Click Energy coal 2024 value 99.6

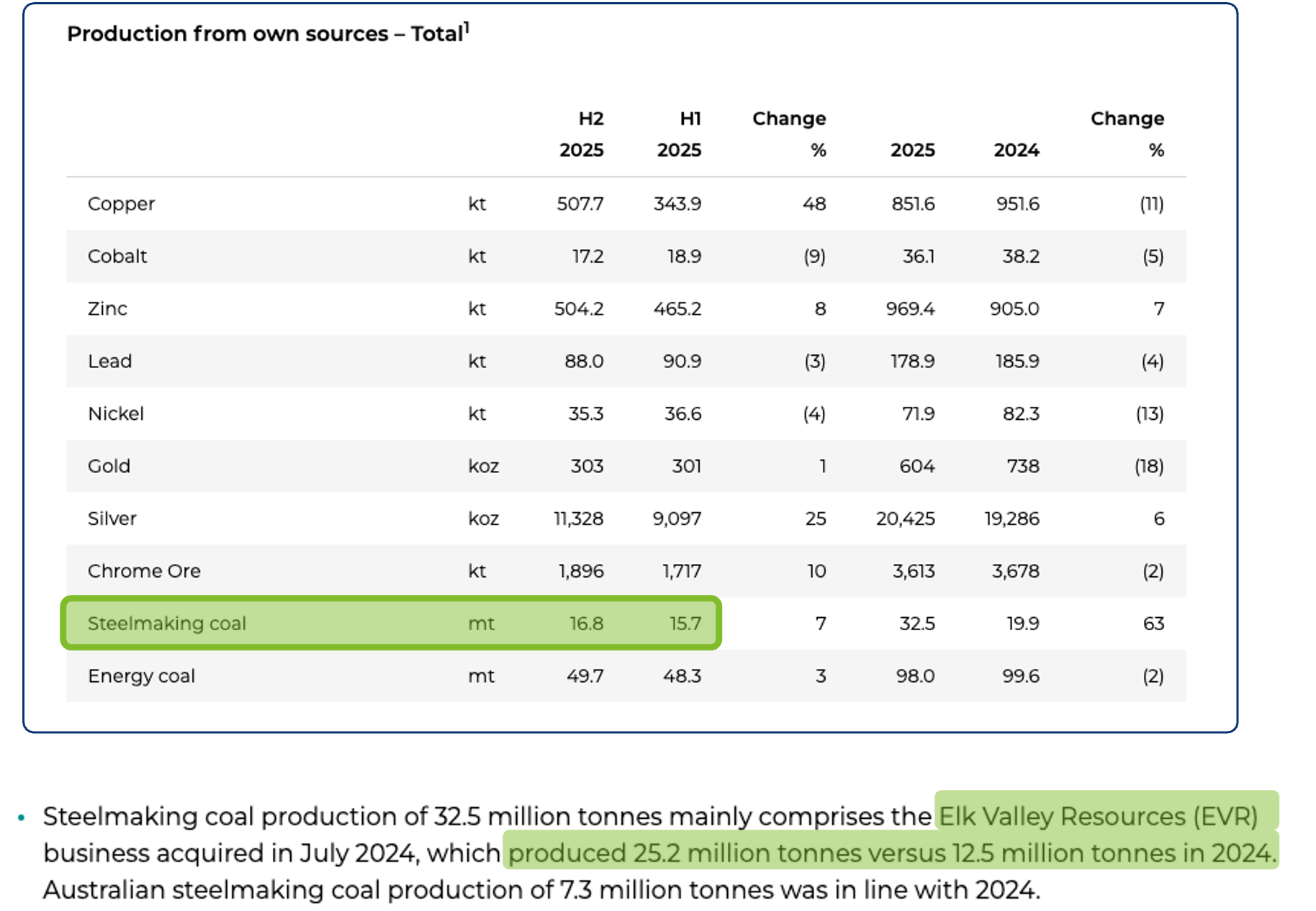tap(1021, 676)
